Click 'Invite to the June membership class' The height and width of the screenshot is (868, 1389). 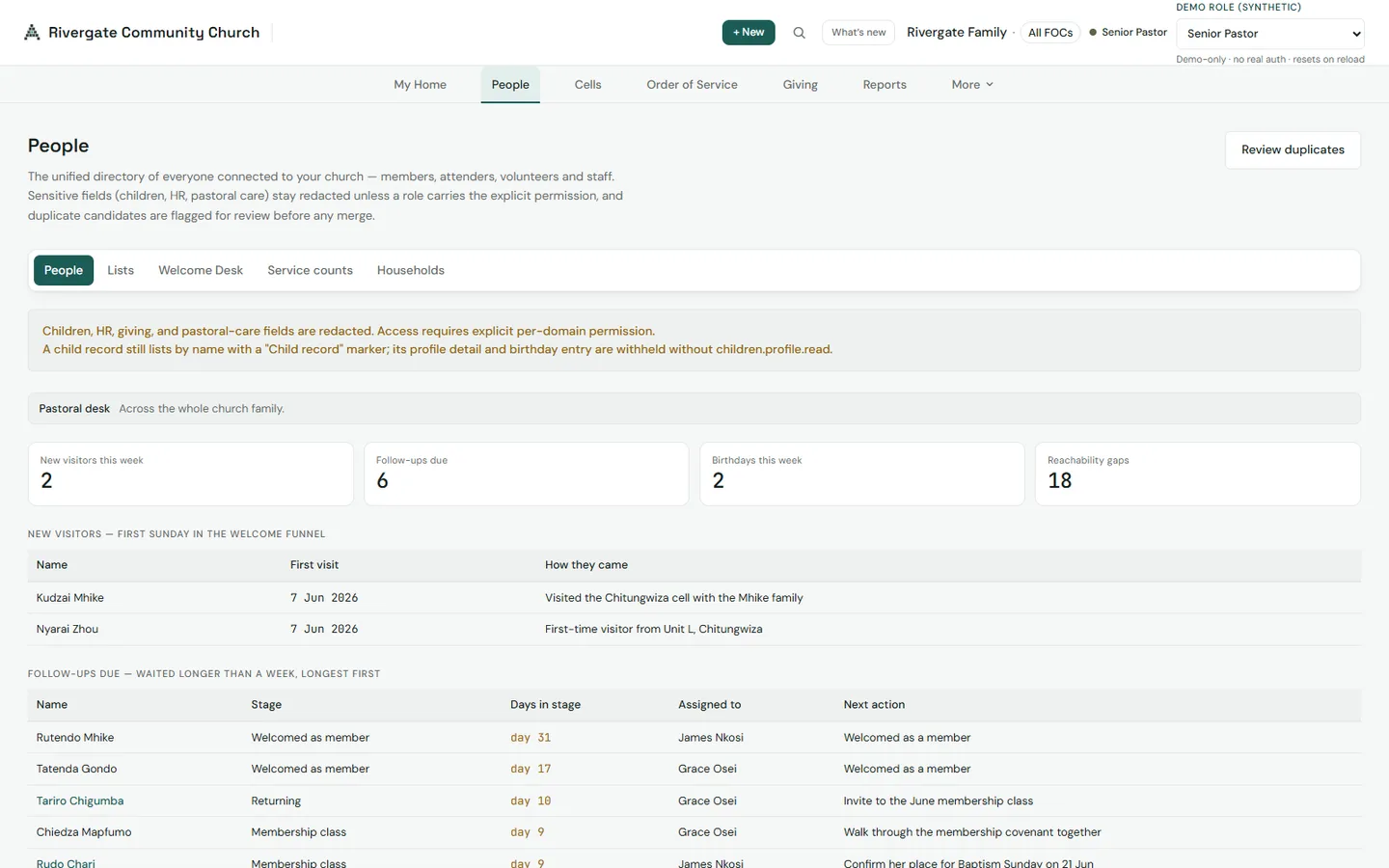939,801
